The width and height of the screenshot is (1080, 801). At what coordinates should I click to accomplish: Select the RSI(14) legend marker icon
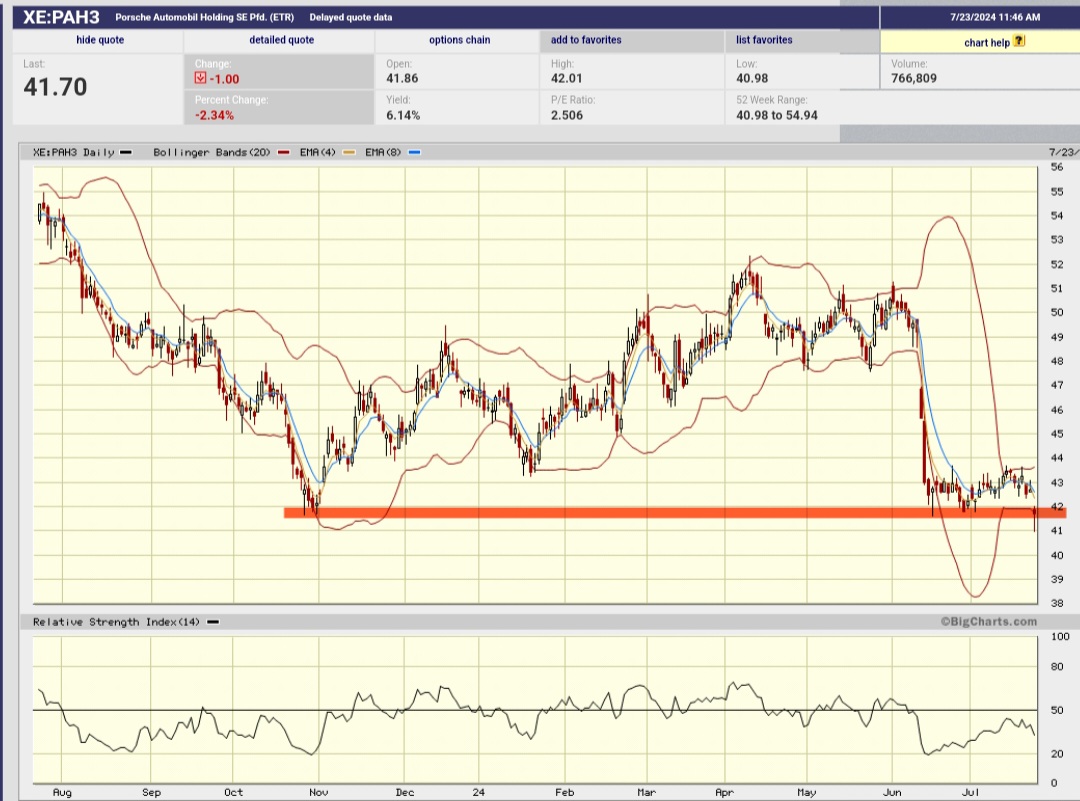pos(211,621)
